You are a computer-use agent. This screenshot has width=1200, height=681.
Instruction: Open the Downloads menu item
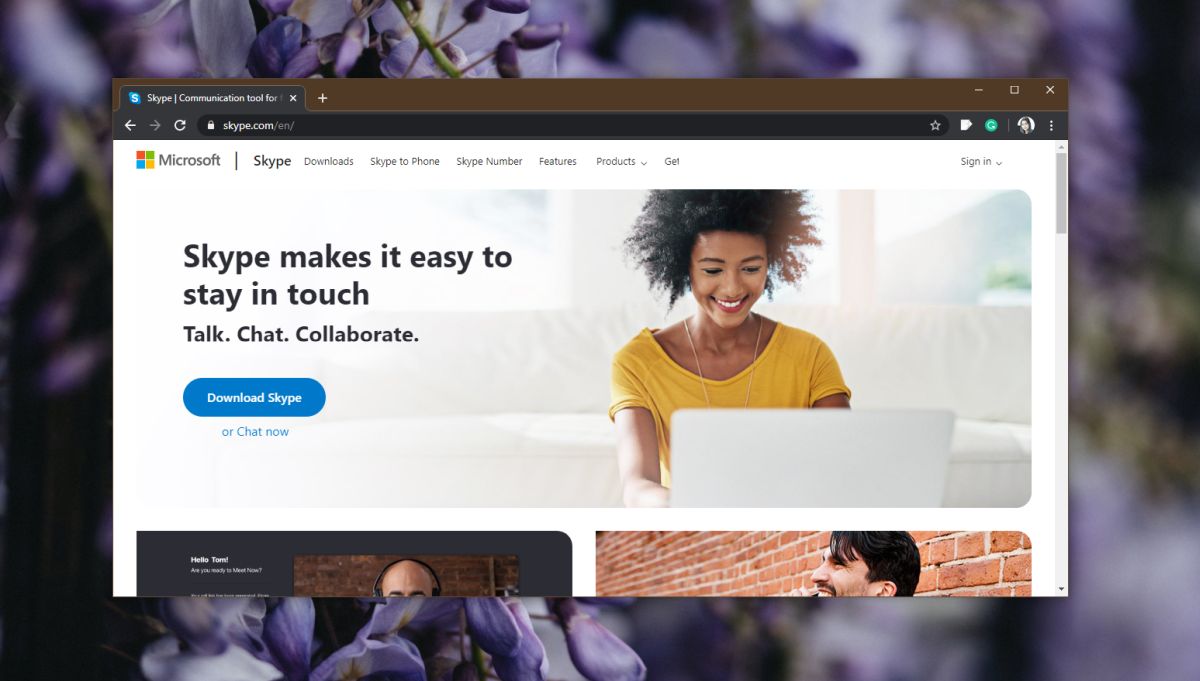(x=329, y=161)
